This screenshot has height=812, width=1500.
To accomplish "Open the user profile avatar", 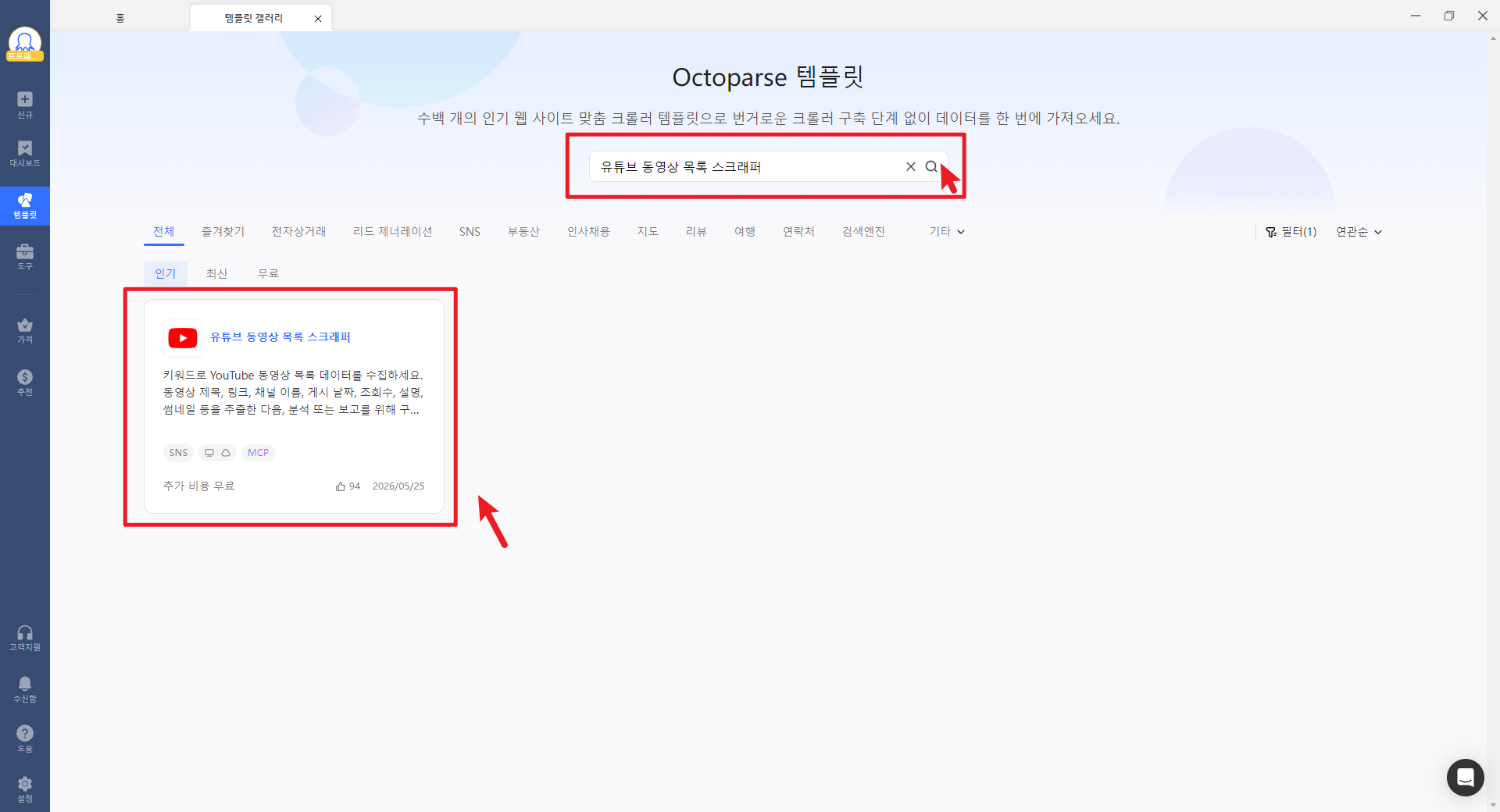I will tap(25, 43).
